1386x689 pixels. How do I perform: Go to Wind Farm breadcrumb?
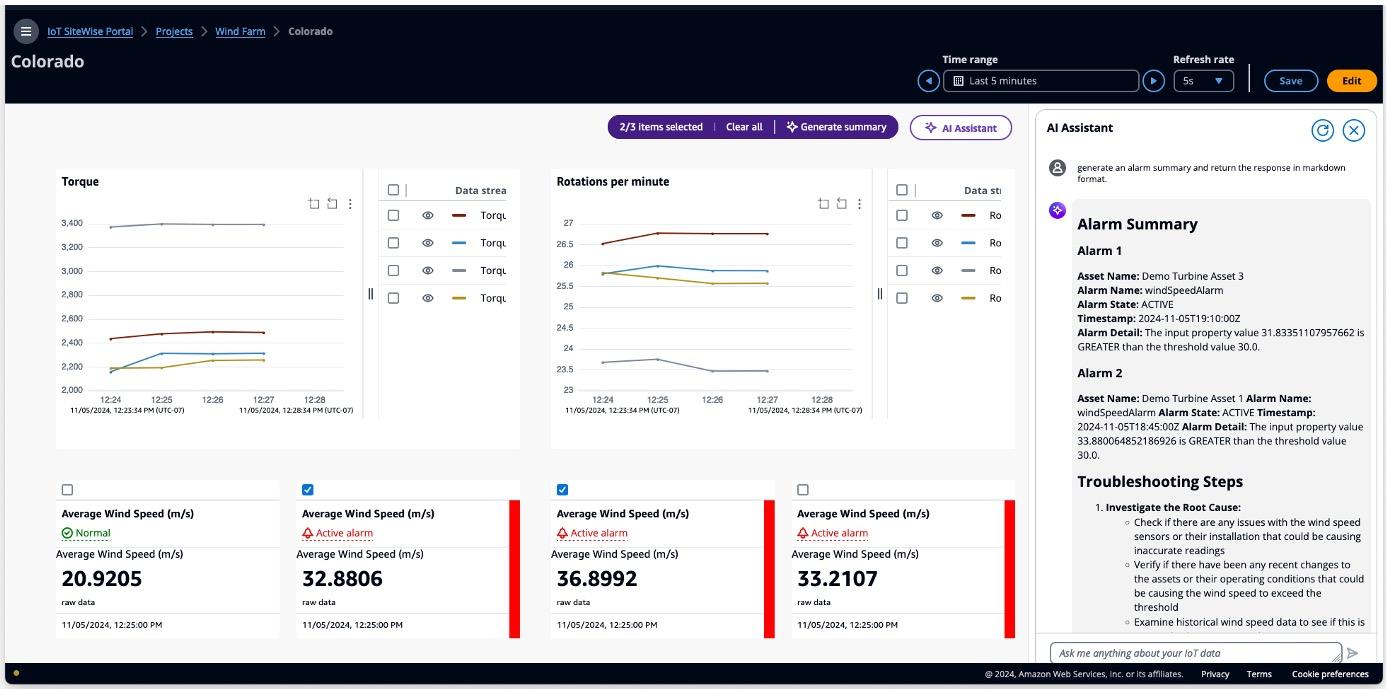click(240, 32)
